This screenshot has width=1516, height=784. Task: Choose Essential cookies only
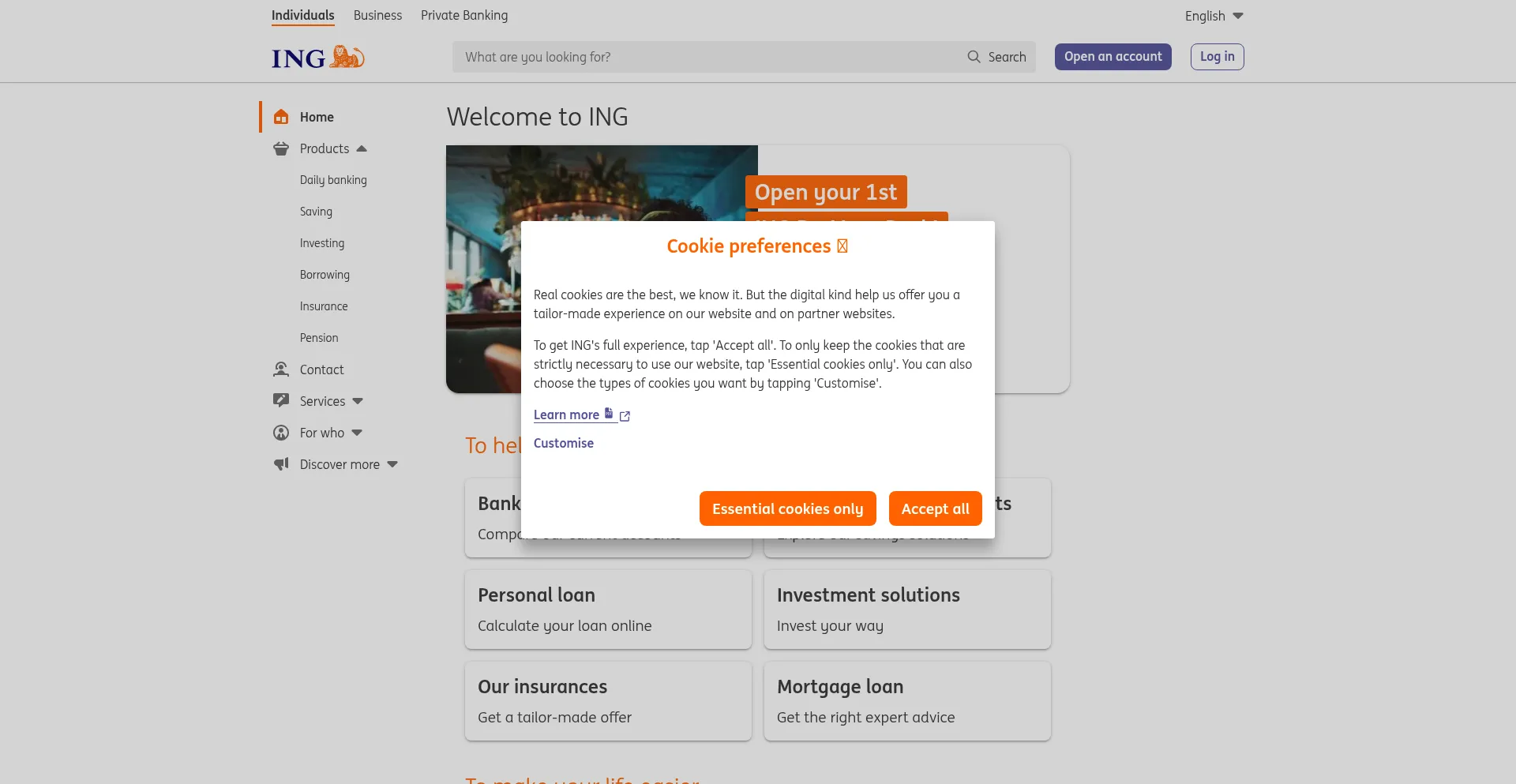tap(787, 508)
